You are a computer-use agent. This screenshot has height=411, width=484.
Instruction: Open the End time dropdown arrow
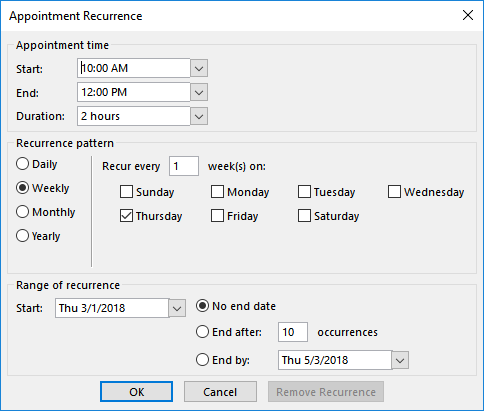(x=199, y=92)
